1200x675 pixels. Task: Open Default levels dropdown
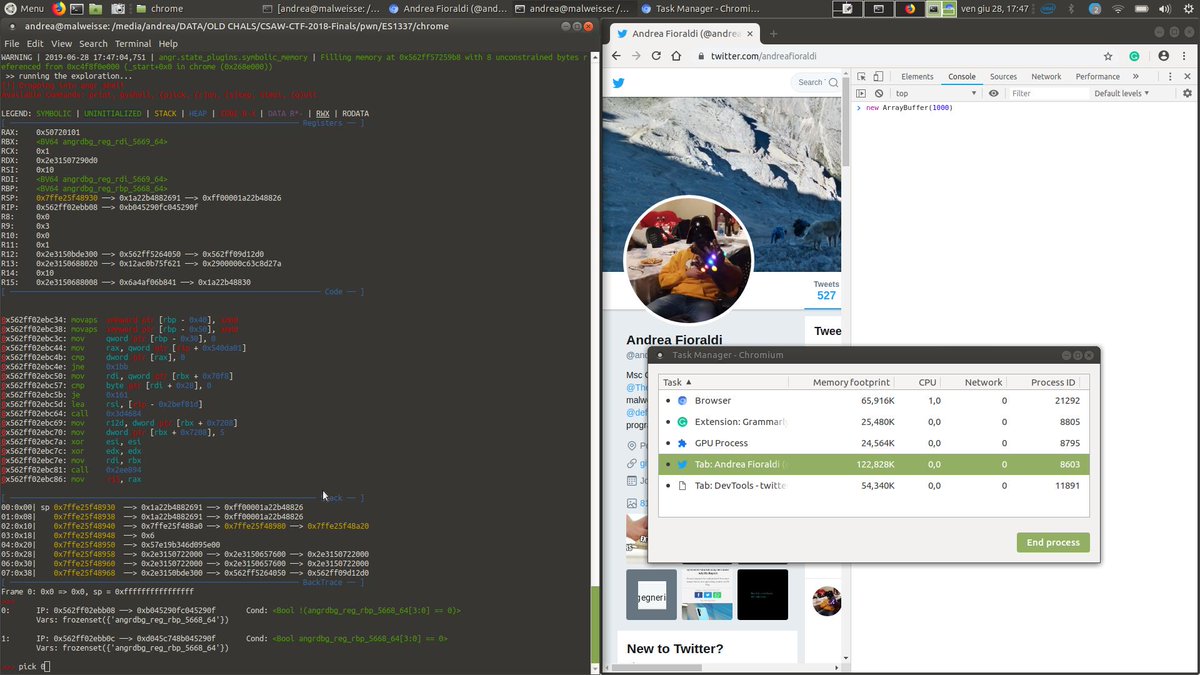pos(1121,93)
